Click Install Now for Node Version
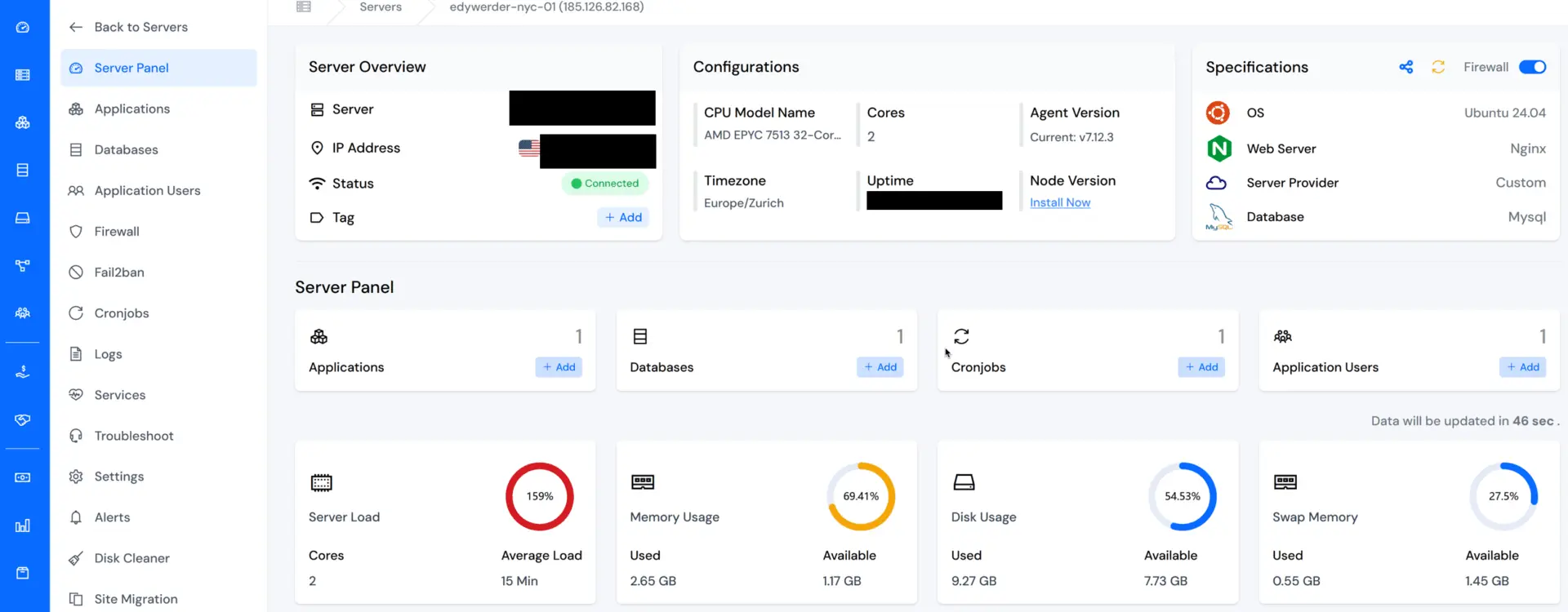The width and height of the screenshot is (1568, 612). (x=1059, y=202)
